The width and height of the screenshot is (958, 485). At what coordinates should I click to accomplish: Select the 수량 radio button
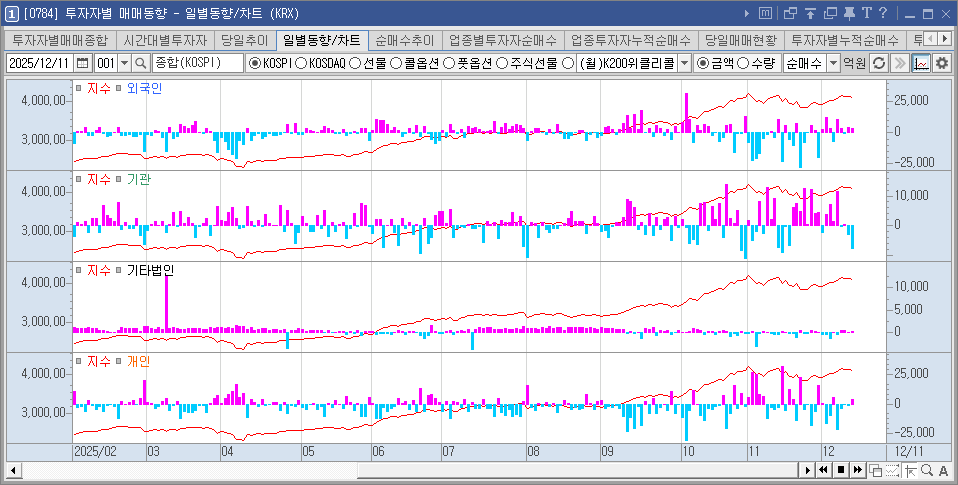(x=744, y=63)
